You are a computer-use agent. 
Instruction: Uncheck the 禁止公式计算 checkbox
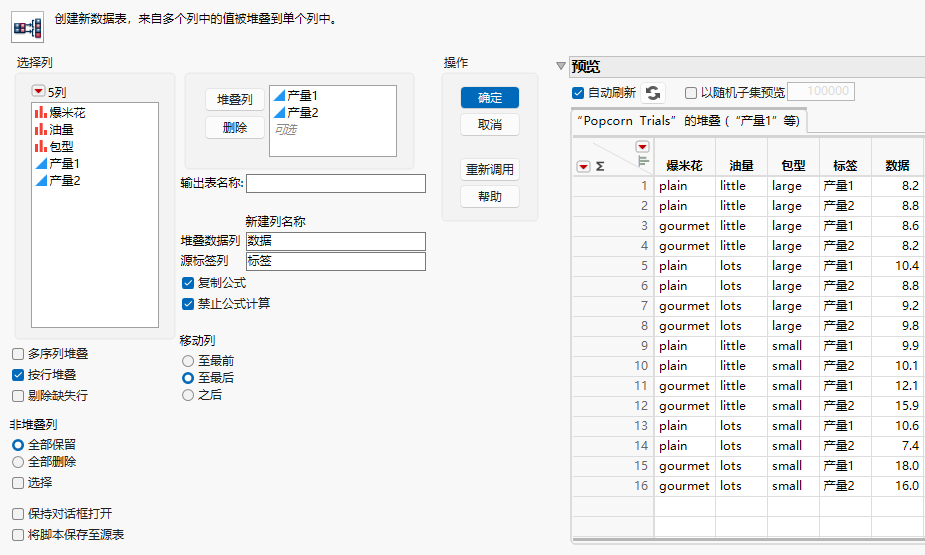188,304
